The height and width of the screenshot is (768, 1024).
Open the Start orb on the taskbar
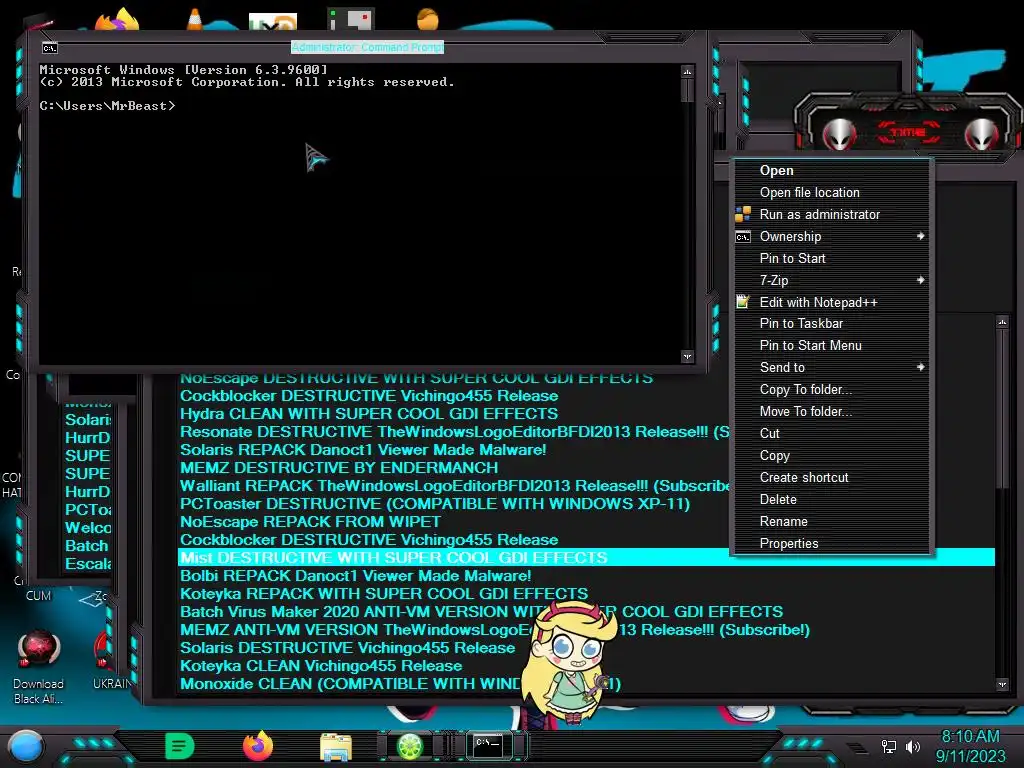tap(26, 746)
